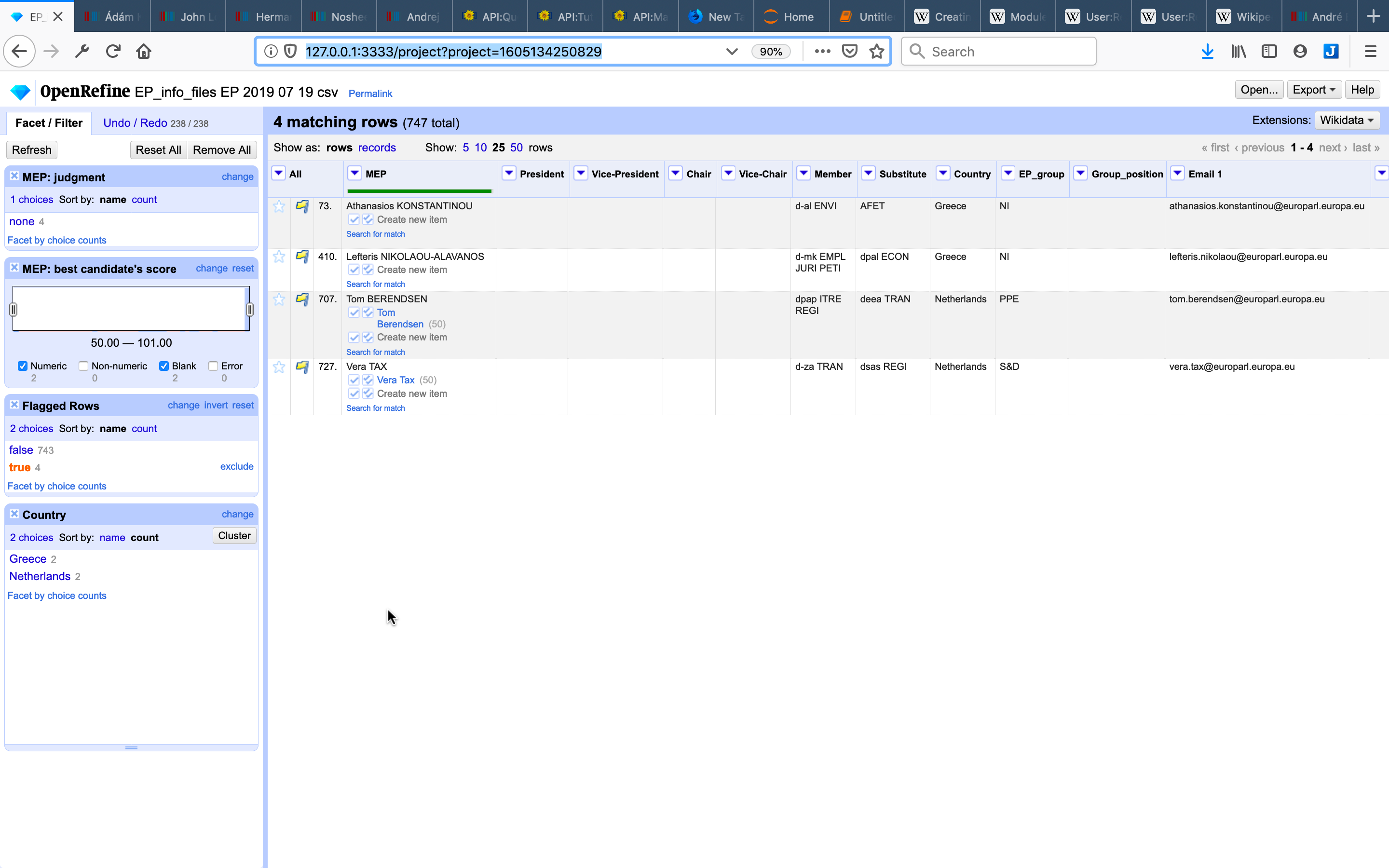Screen dimensions: 1389x868
Task: Expand the Wikidata extensions dropdown
Action: (x=1347, y=120)
